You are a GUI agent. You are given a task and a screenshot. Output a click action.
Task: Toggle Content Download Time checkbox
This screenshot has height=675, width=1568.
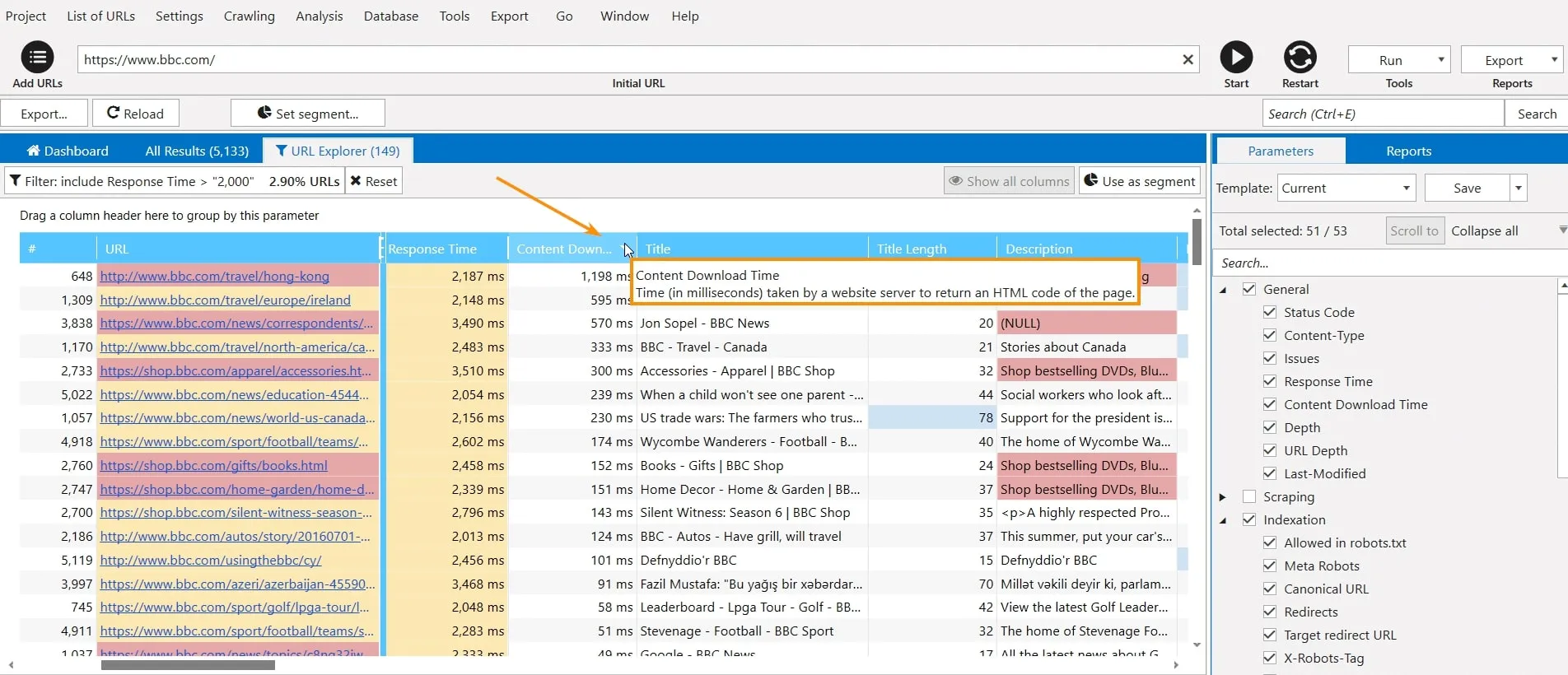click(x=1270, y=404)
